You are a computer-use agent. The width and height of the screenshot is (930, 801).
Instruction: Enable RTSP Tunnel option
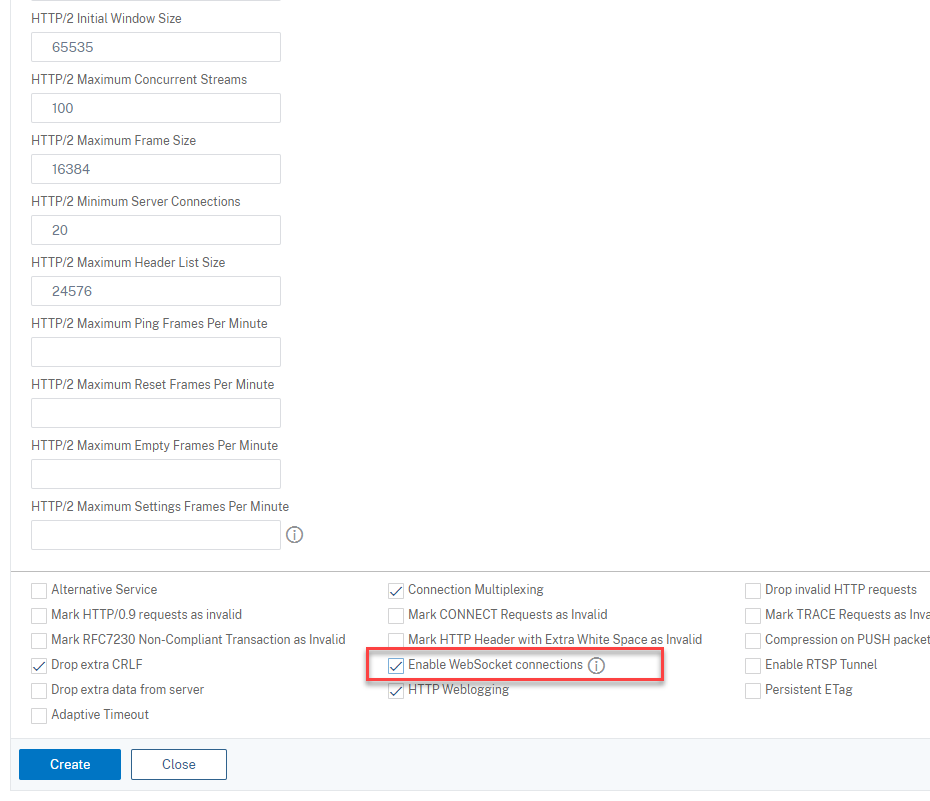click(x=753, y=664)
